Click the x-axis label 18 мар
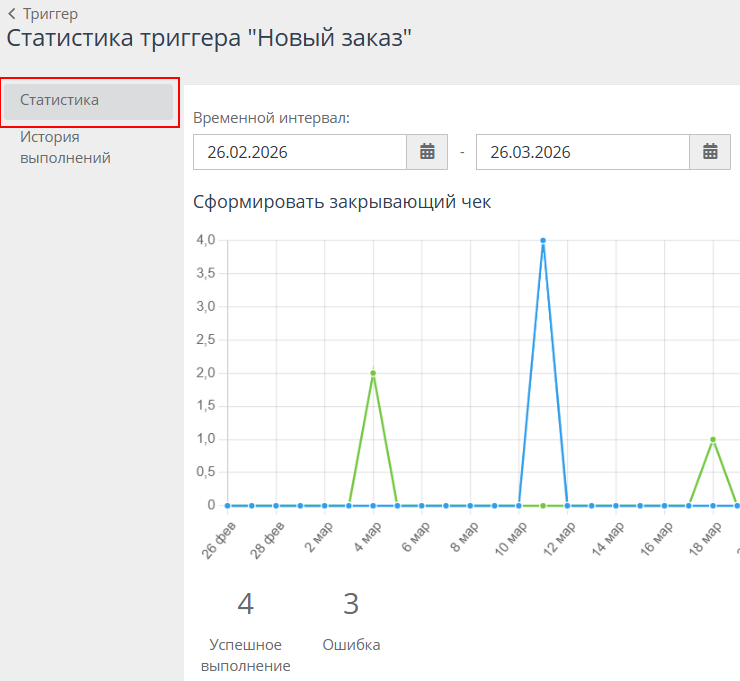Screen dimensions: 740x681 [705, 538]
